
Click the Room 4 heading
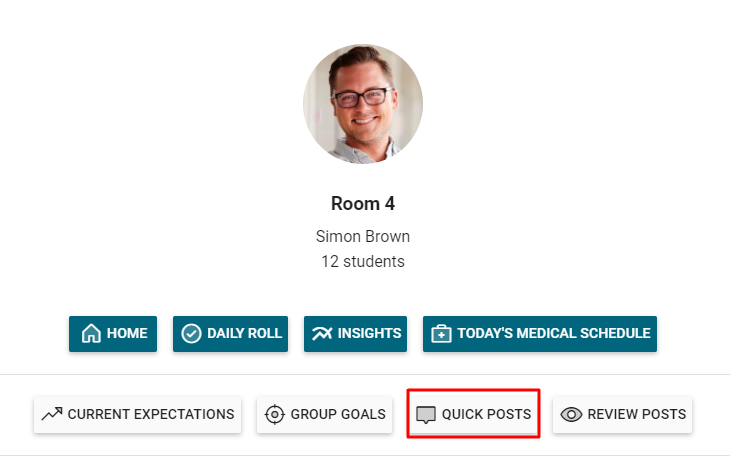(x=363, y=204)
